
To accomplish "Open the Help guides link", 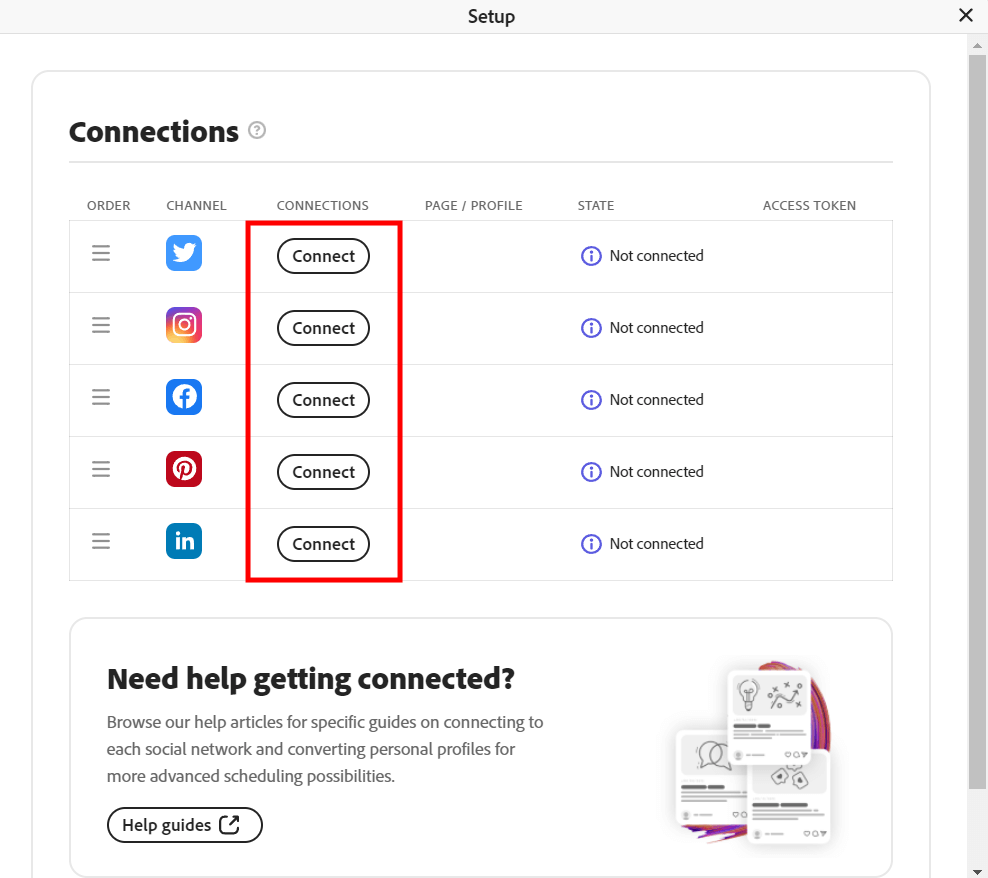I will (185, 824).
